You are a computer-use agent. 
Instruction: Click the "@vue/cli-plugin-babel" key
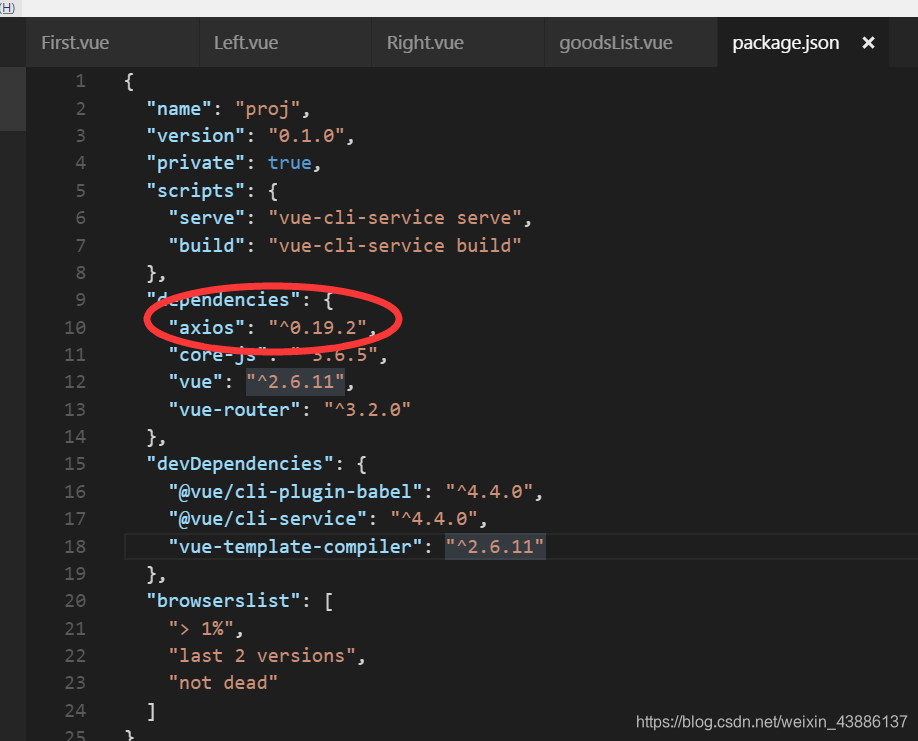point(296,491)
